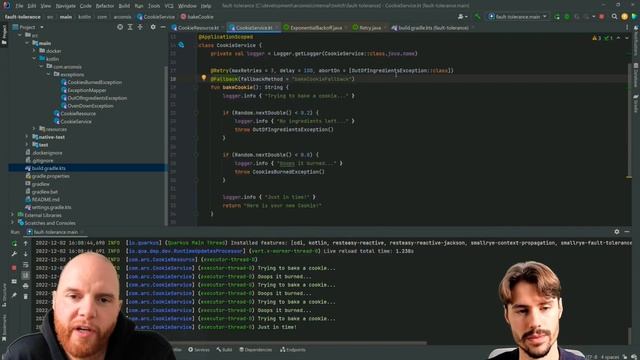This screenshot has width=640, height=360.
Task: Select CookieResource in project tree
Action: click(75, 113)
